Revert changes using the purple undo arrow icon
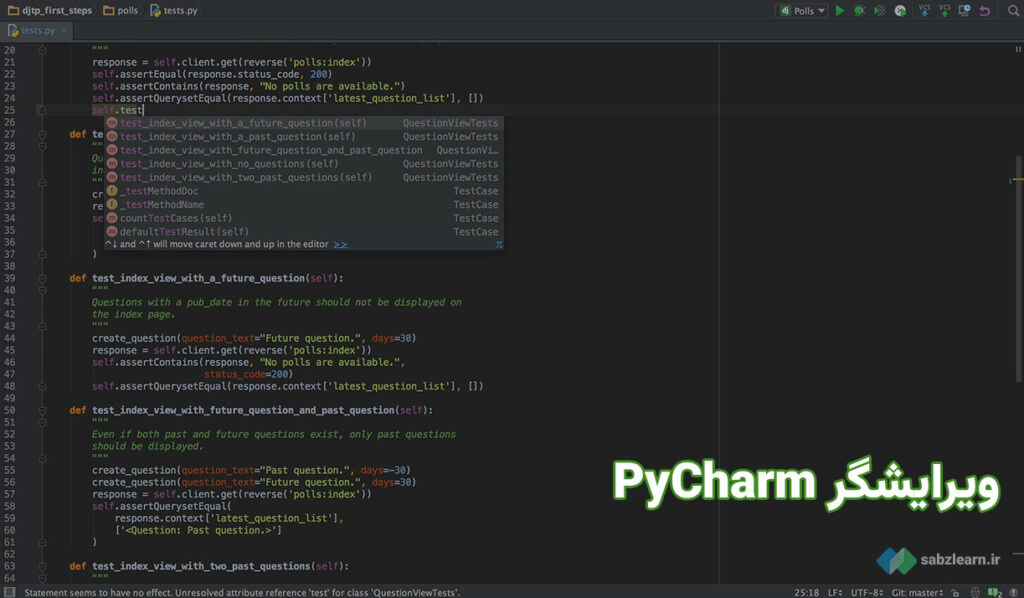1024x598 pixels. click(985, 11)
